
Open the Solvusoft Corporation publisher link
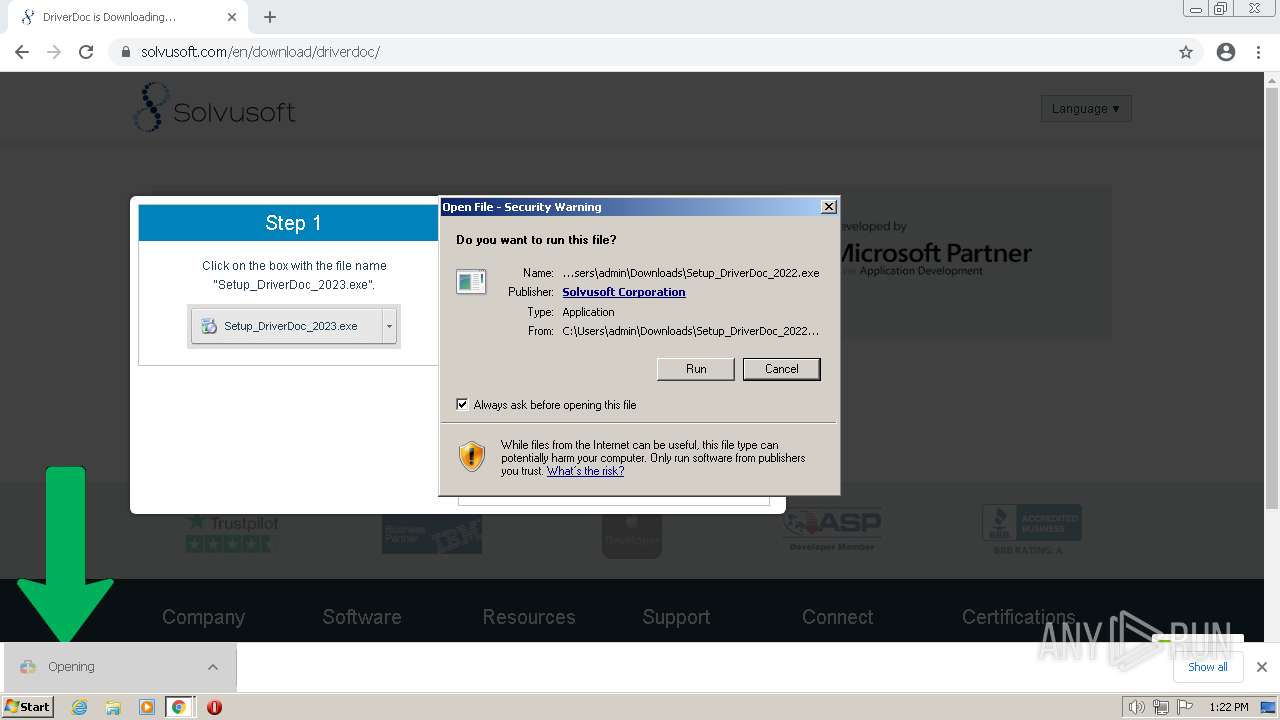(623, 292)
